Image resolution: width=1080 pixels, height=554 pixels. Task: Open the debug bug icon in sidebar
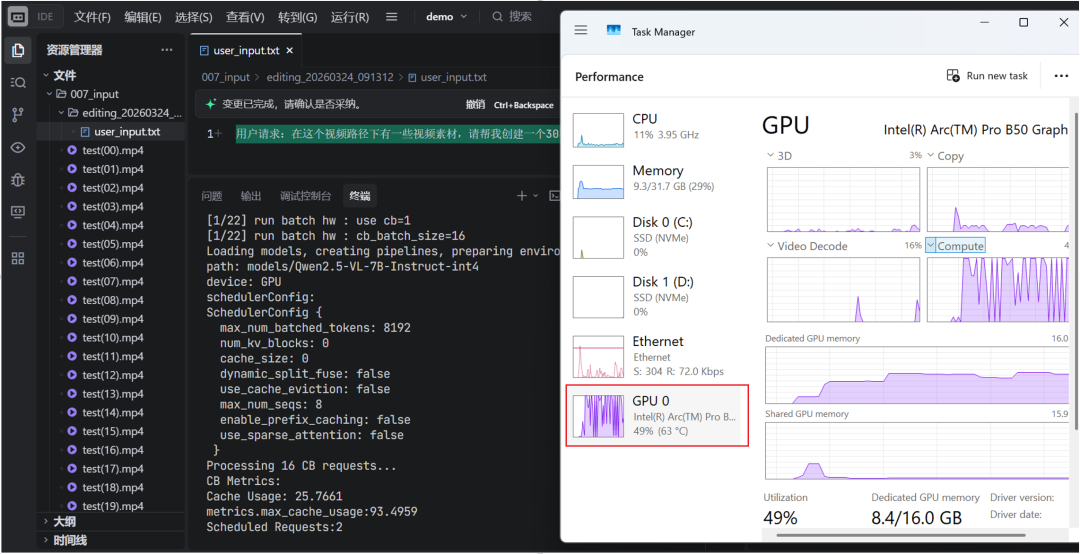tap(17, 180)
